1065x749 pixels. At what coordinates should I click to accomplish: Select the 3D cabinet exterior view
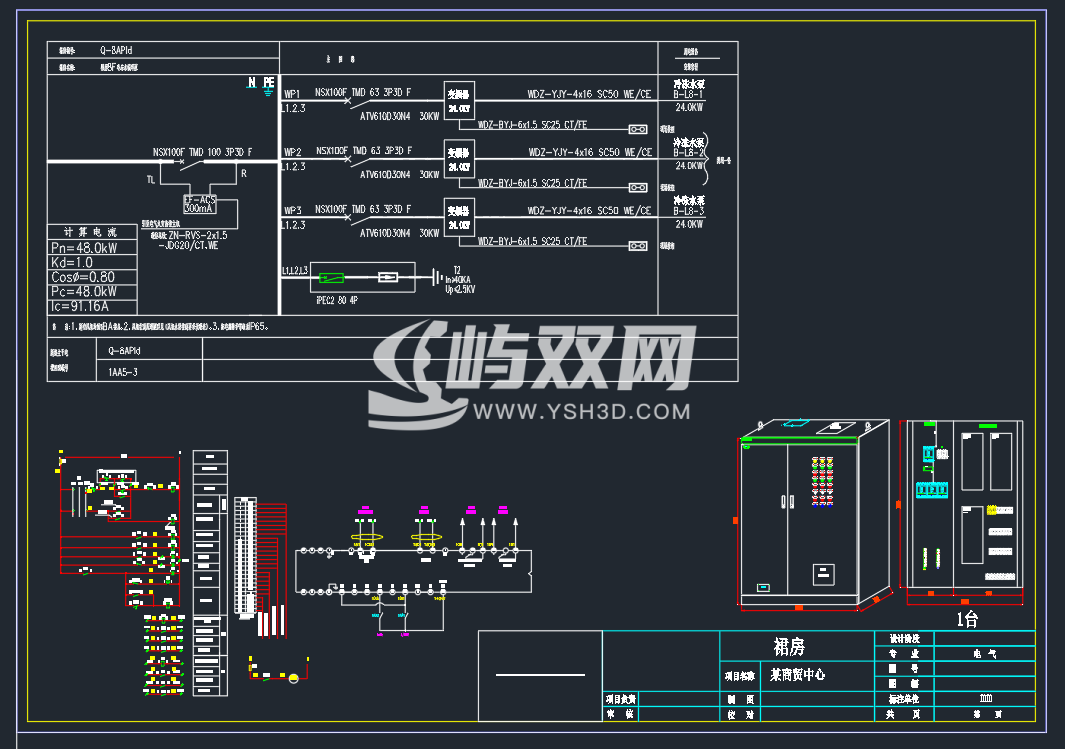coord(813,515)
